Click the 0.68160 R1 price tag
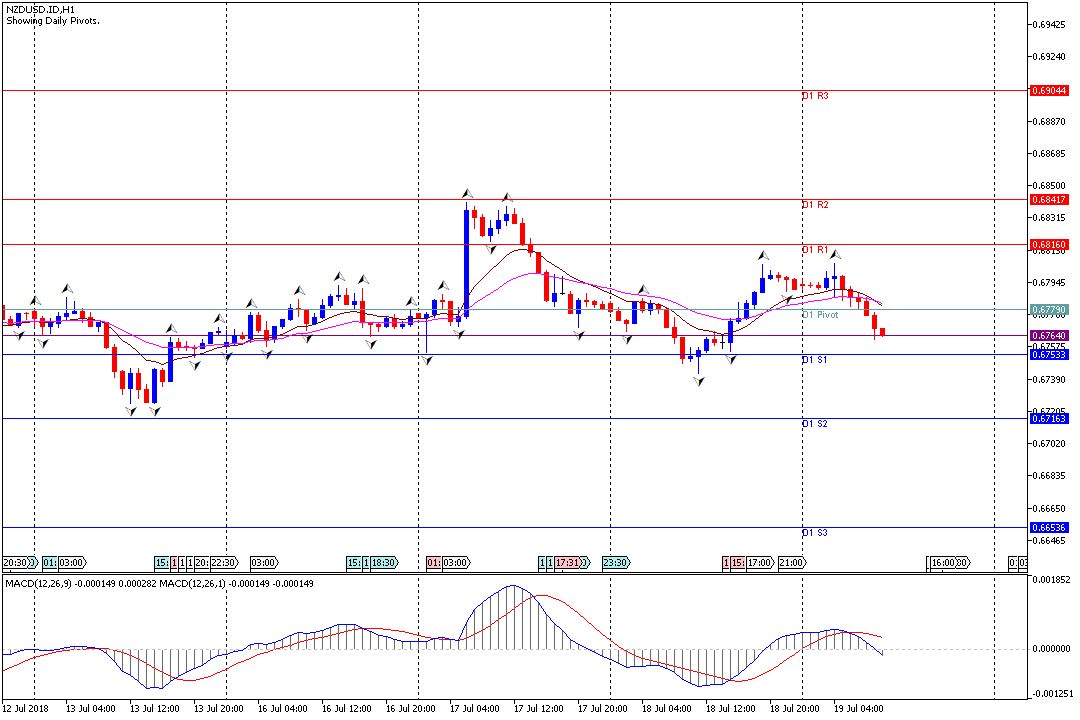Viewport: 1080px width, 720px height. click(1048, 244)
